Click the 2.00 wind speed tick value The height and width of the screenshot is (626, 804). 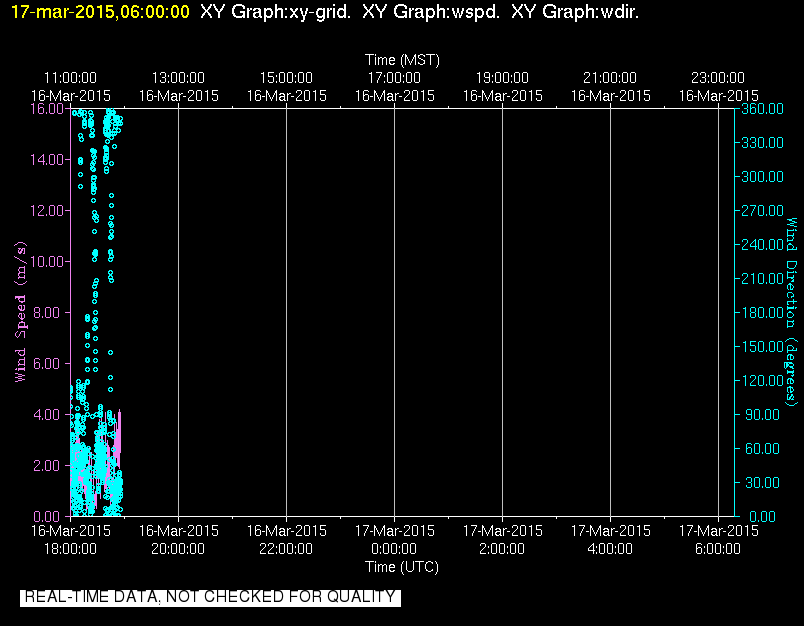(x=47, y=466)
